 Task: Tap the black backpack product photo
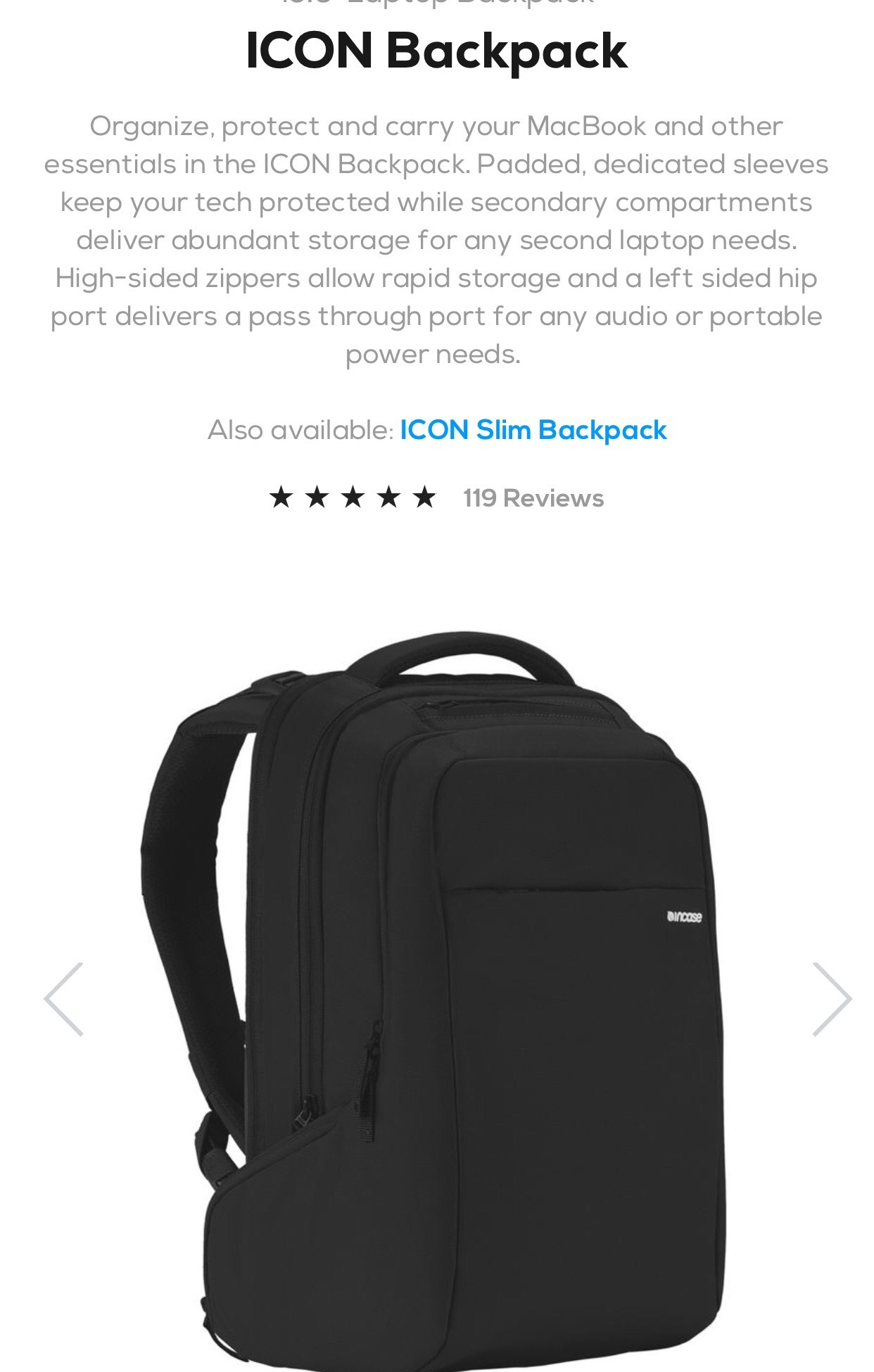click(433, 999)
